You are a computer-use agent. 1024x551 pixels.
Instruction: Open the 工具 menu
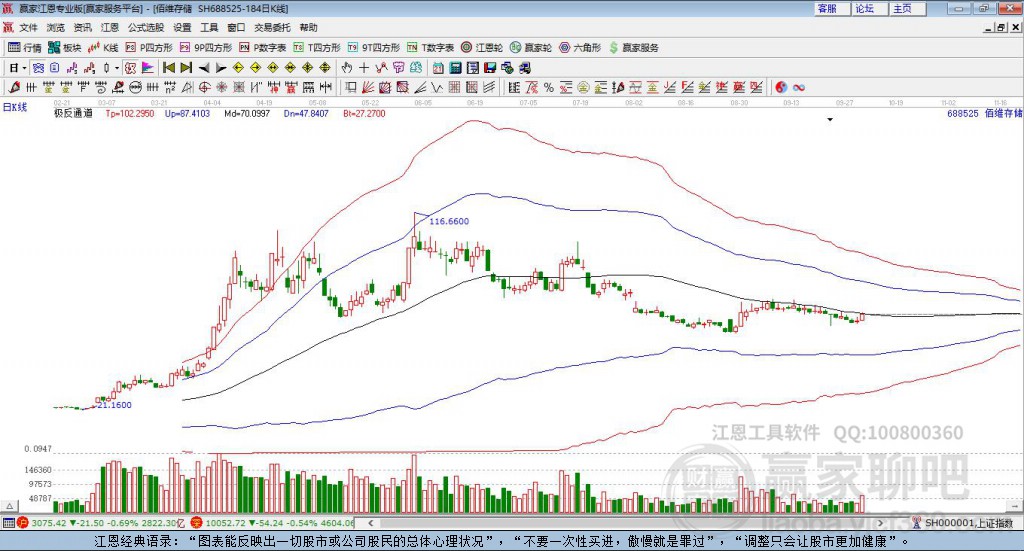[x=209, y=27]
